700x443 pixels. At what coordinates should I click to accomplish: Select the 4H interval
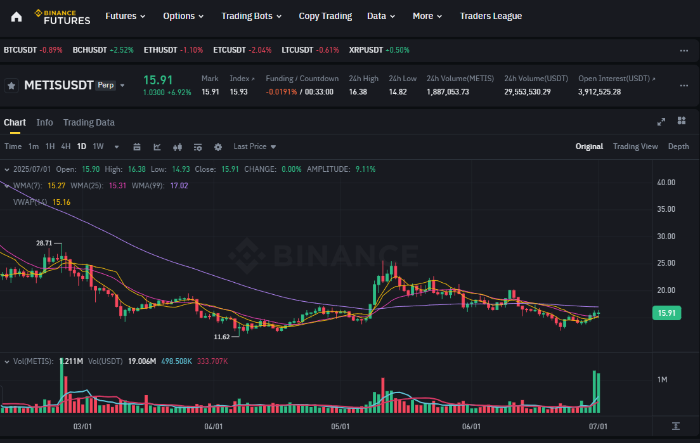click(x=66, y=146)
